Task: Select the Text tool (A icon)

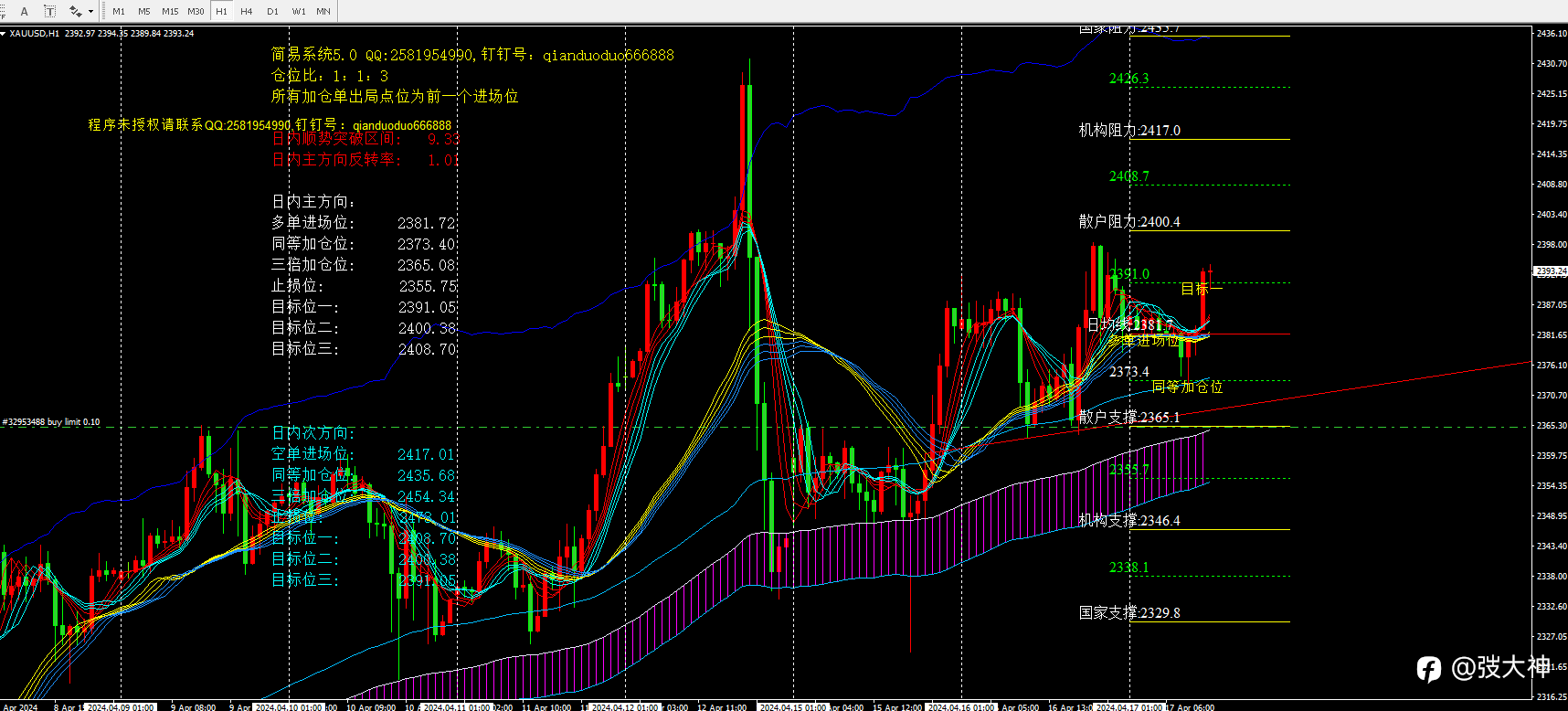Action: click(x=25, y=11)
